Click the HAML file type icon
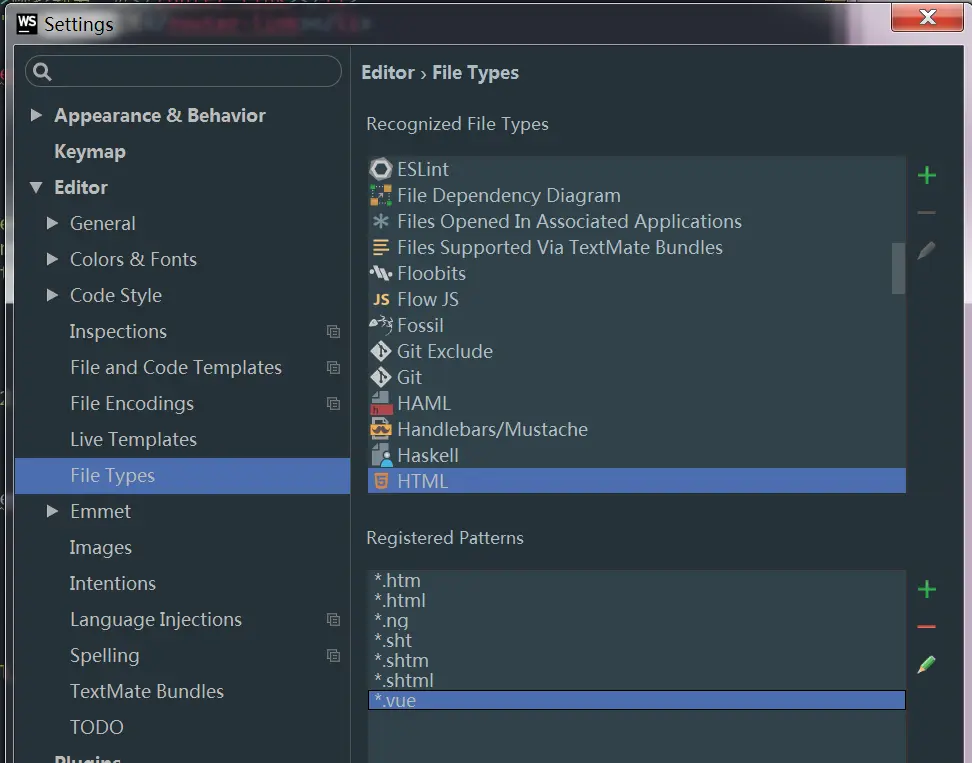This screenshot has height=763, width=972. click(x=381, y=404)
